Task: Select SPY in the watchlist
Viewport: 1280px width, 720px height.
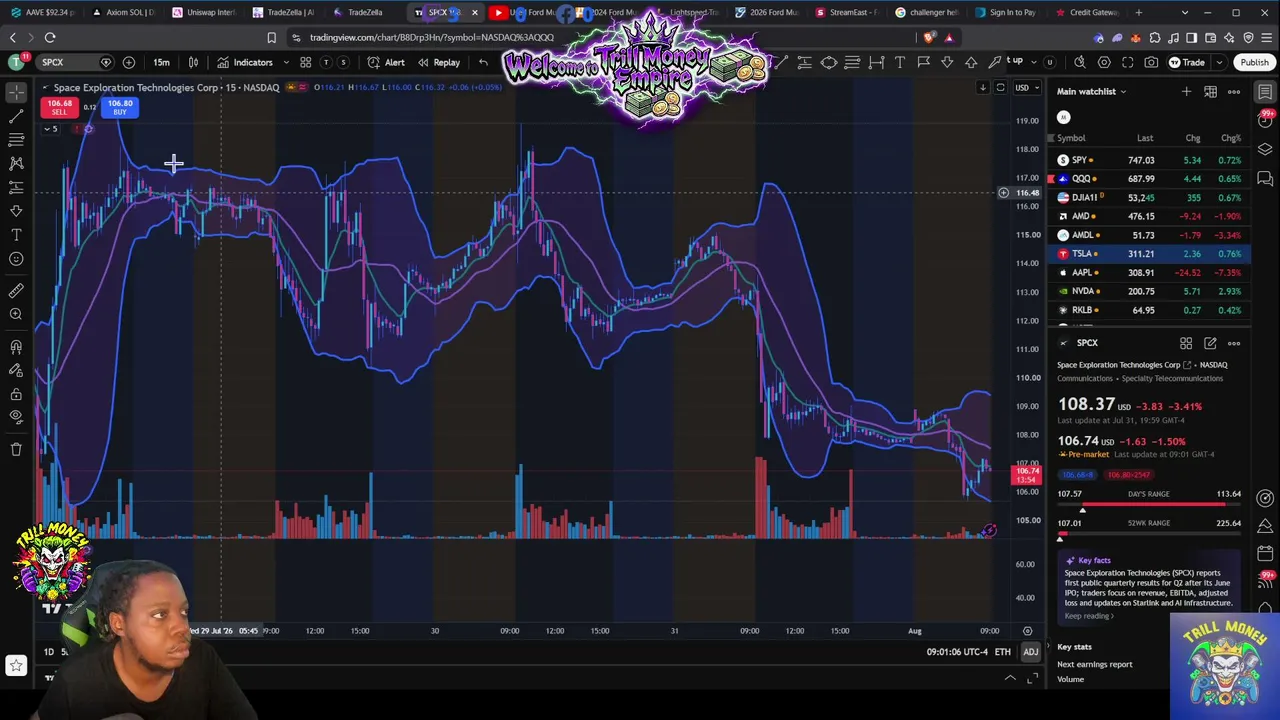Action: click(x=1148, y=160)
